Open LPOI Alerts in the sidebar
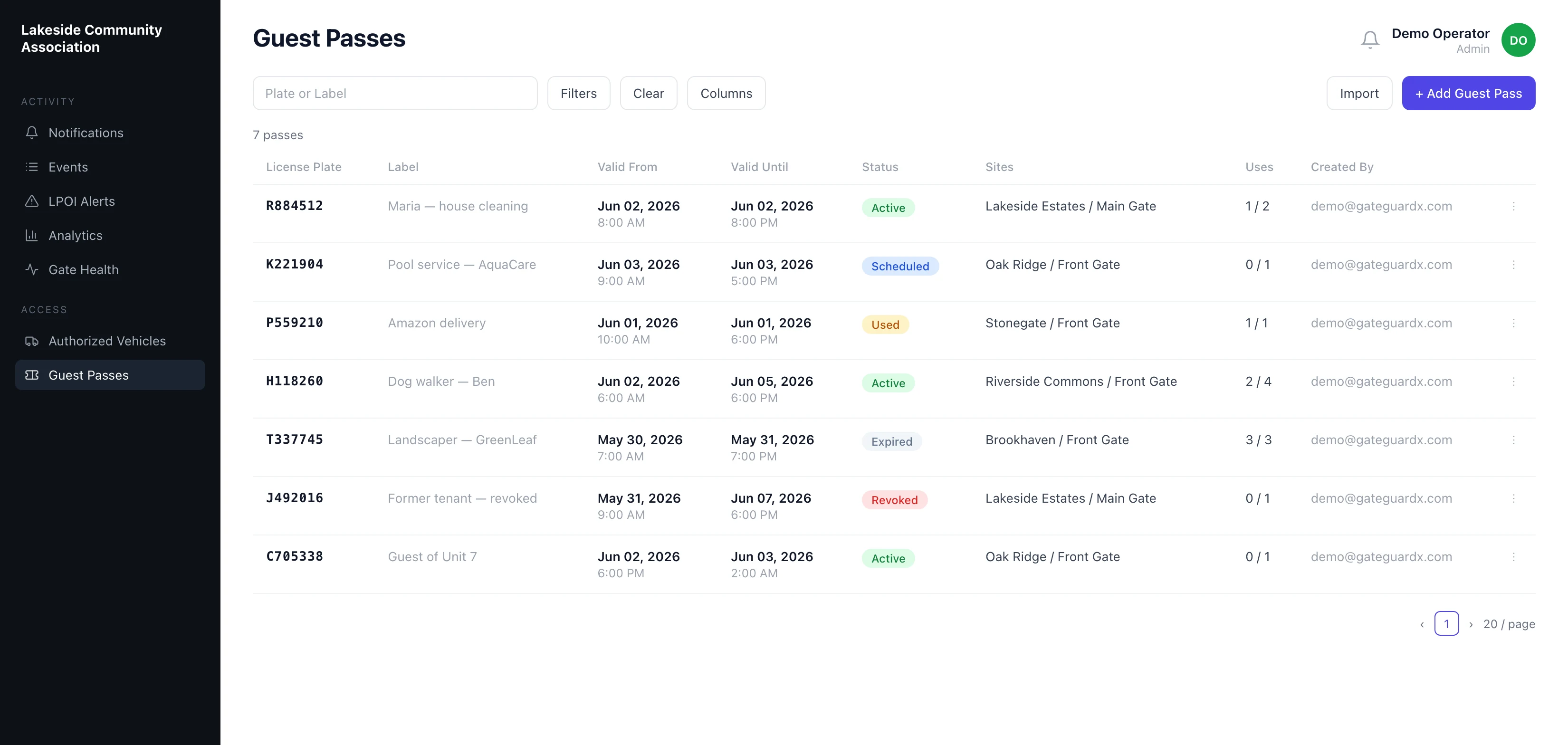The height and width of the screenshot is (745, 1568). (110, 201)
